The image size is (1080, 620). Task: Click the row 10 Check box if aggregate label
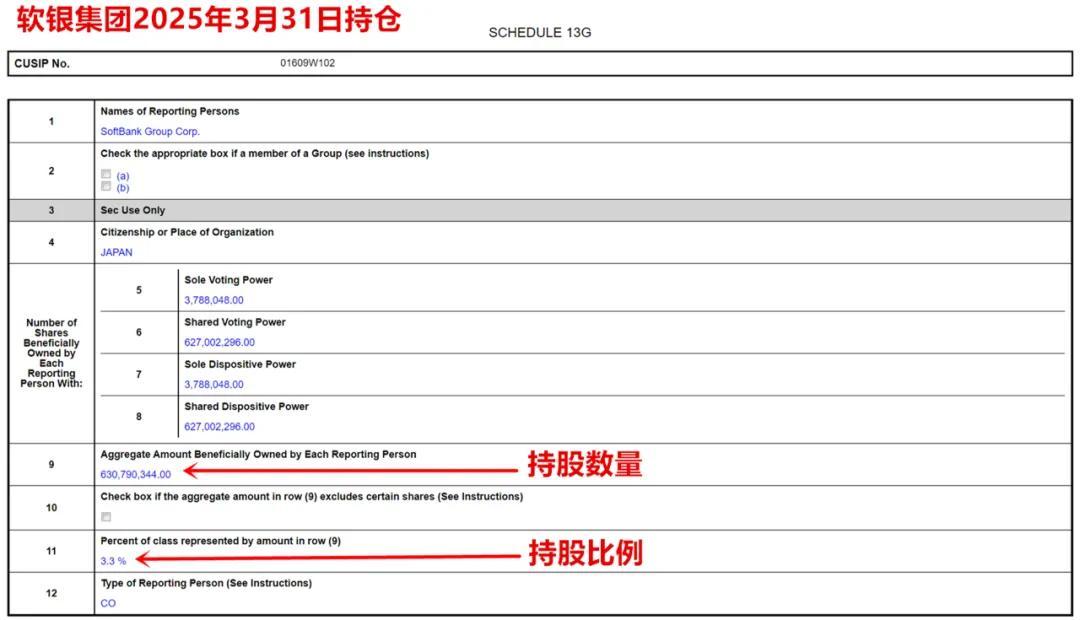tap(311, 496)
